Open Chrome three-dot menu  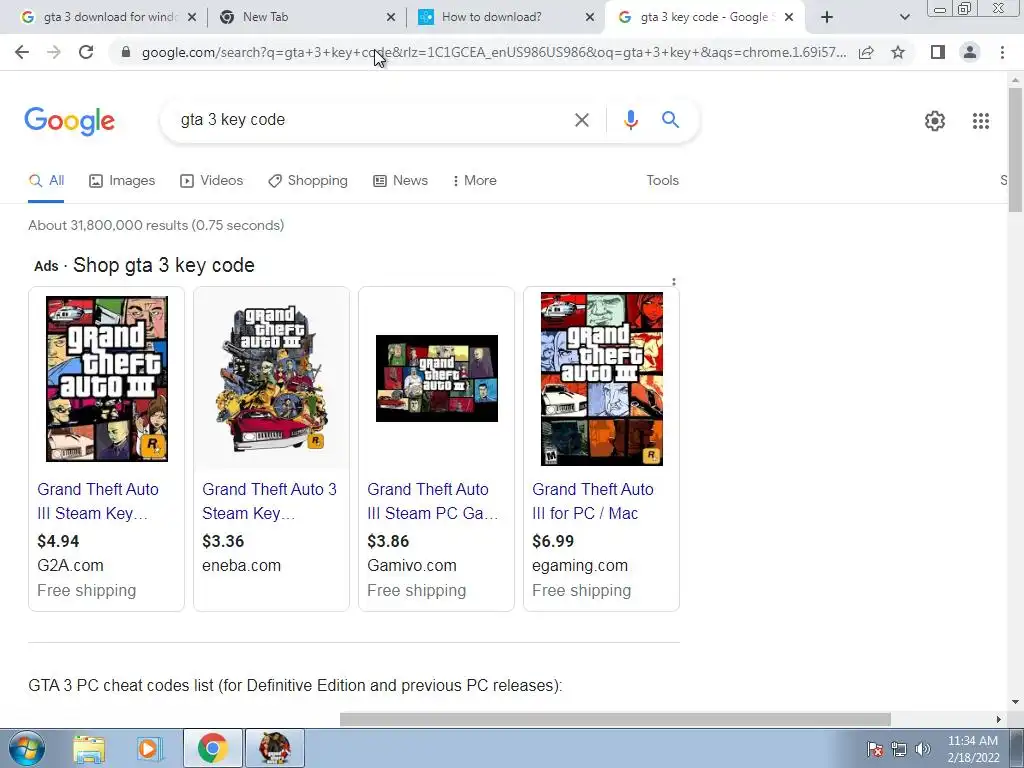[1002, 52]
